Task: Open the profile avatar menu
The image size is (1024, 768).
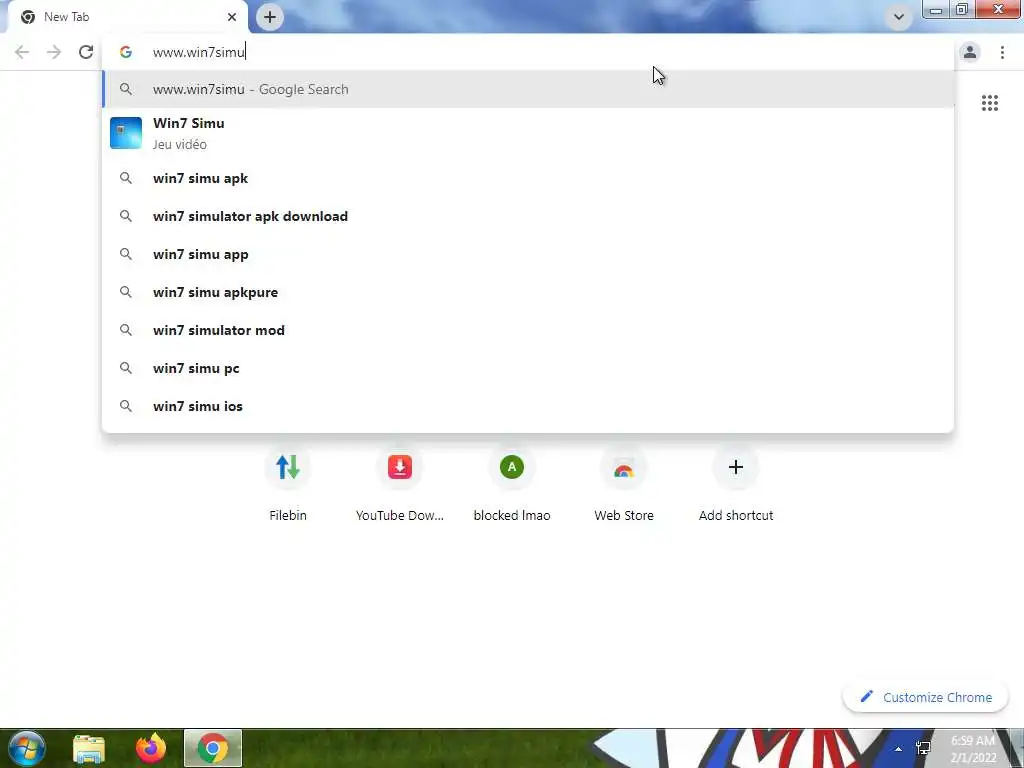Action: [x=970, y=52]
